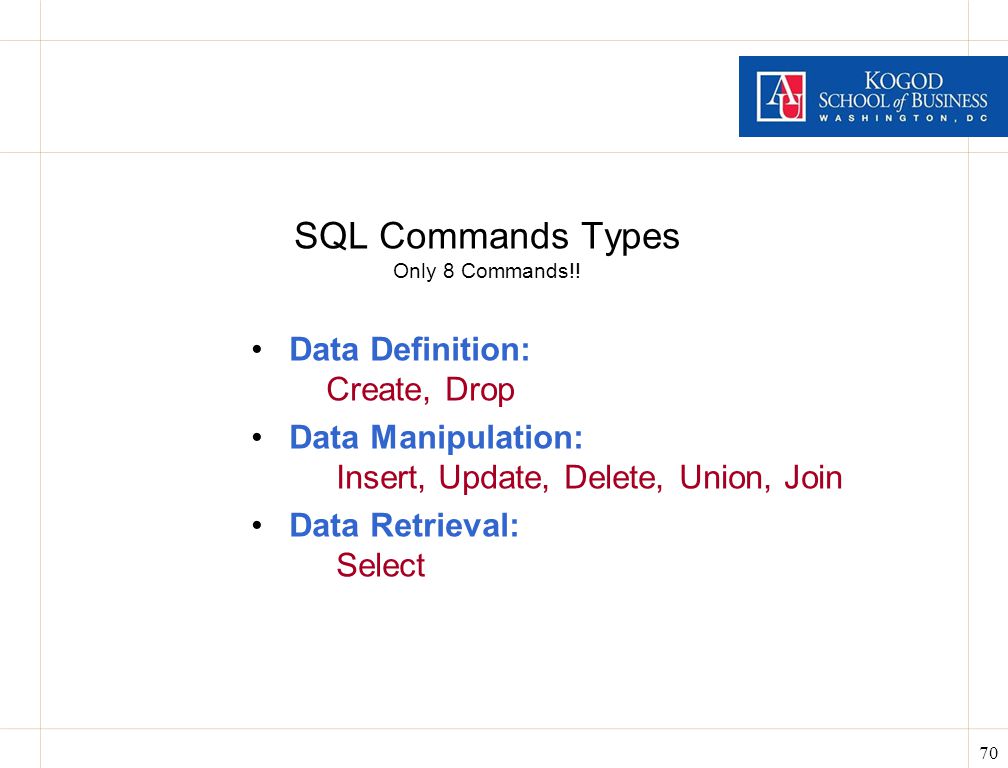Click the word Select
The image size is (1008, 768).
pos(381,566)
